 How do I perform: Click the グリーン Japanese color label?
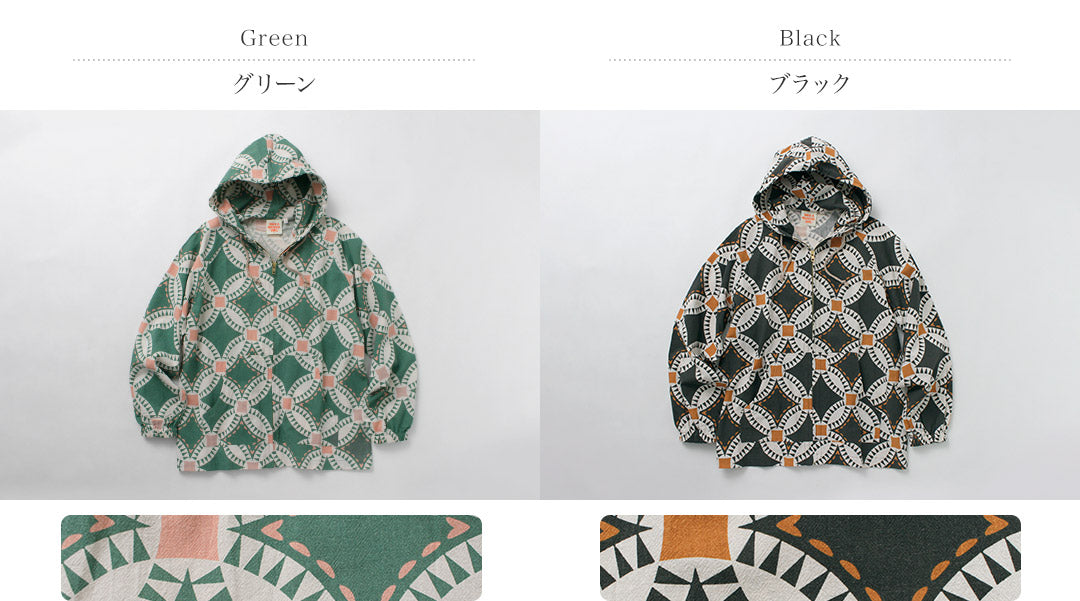coord(274,83)
